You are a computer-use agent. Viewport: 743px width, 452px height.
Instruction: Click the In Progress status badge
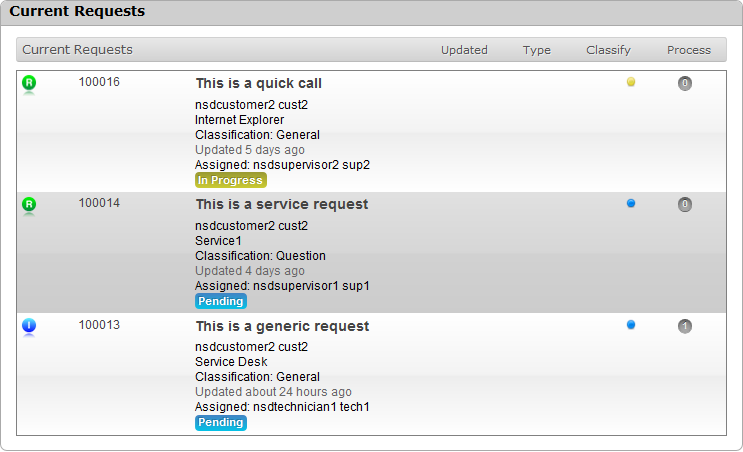tap(231, 180)
